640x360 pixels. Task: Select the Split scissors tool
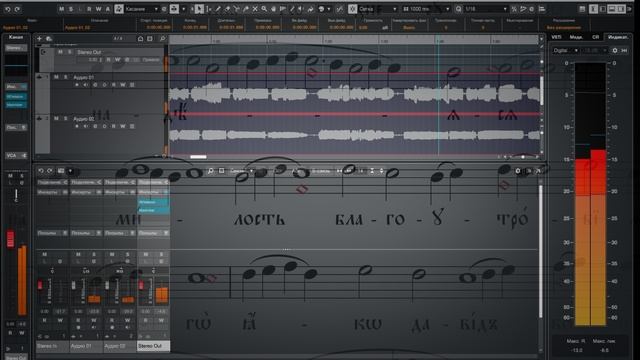click(x=236, y=9)
